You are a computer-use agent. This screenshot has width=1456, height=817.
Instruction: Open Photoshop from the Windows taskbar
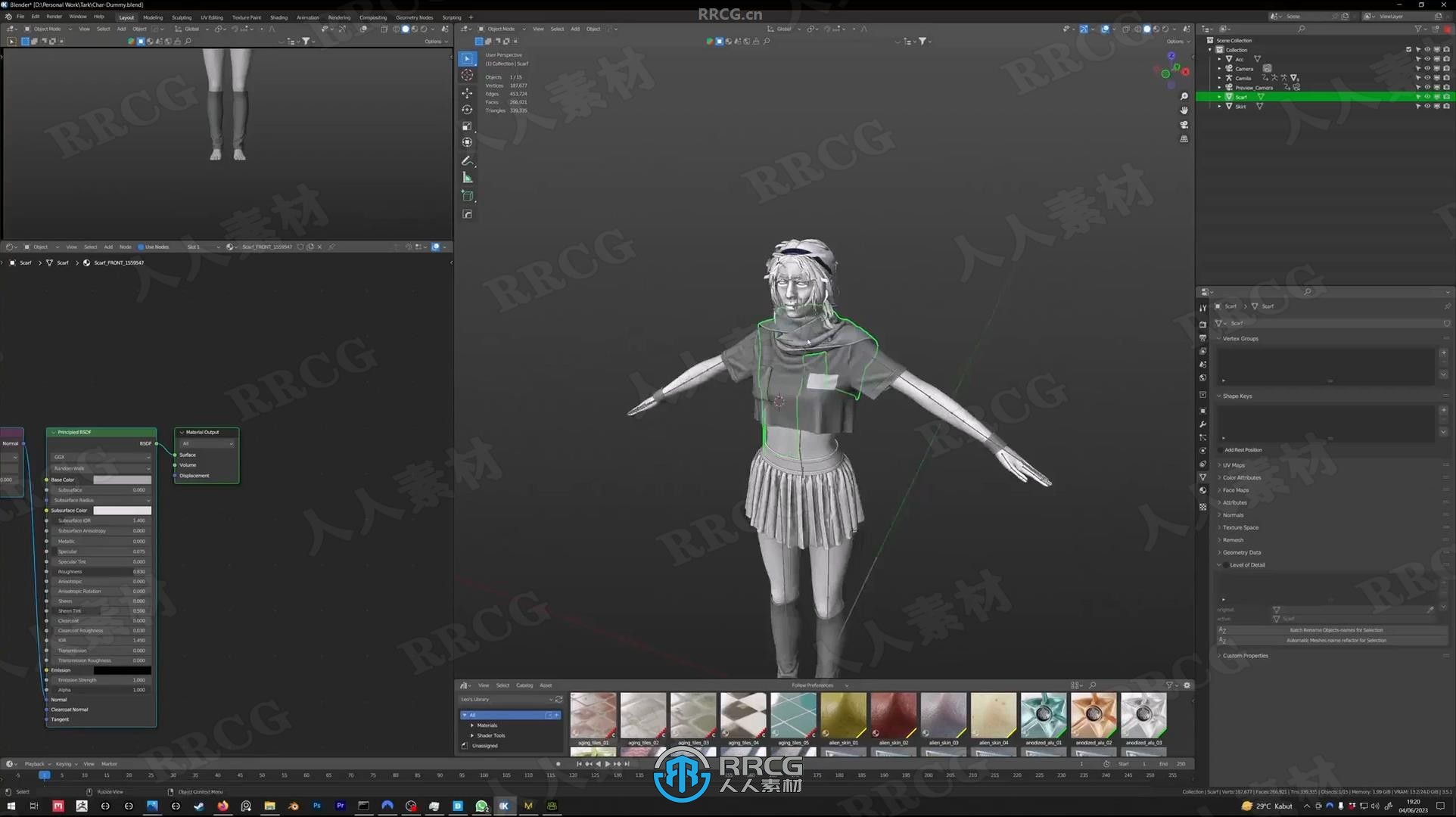point(316,806)
